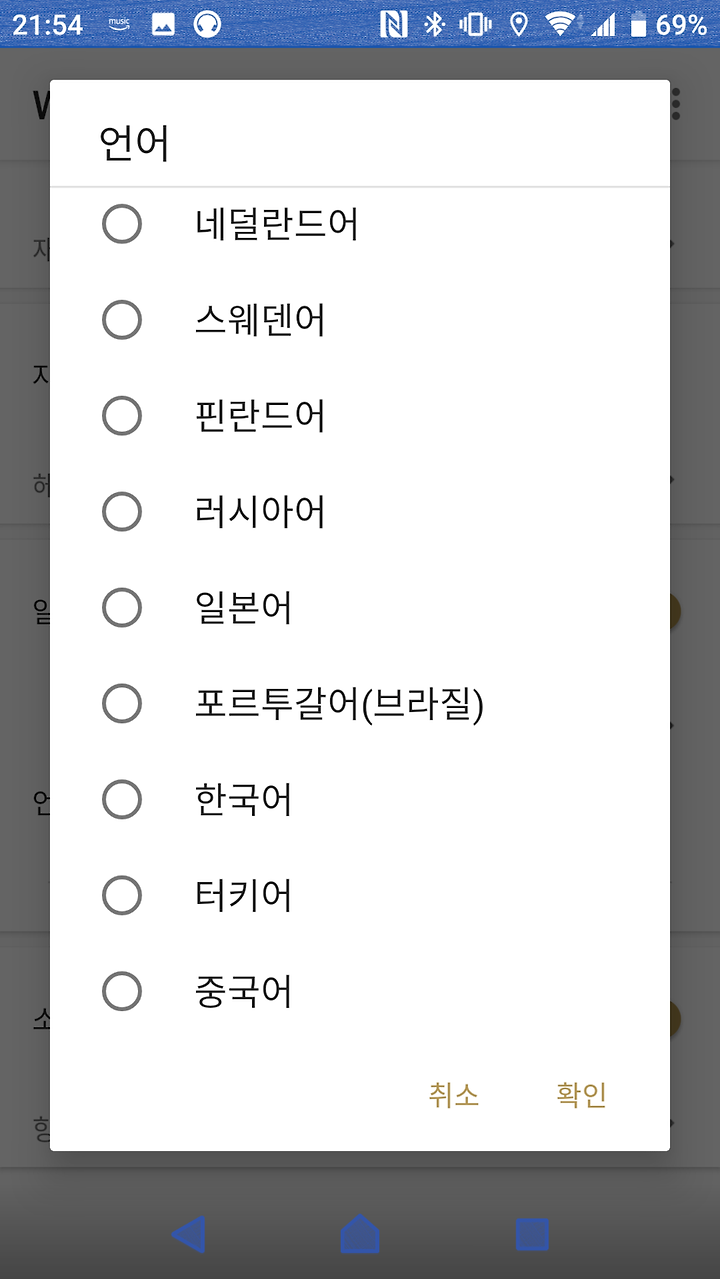This screenshot has width=720, height=1279.
Task: Choose 포르투갈어(브라질) option
Action: [360, 704]
